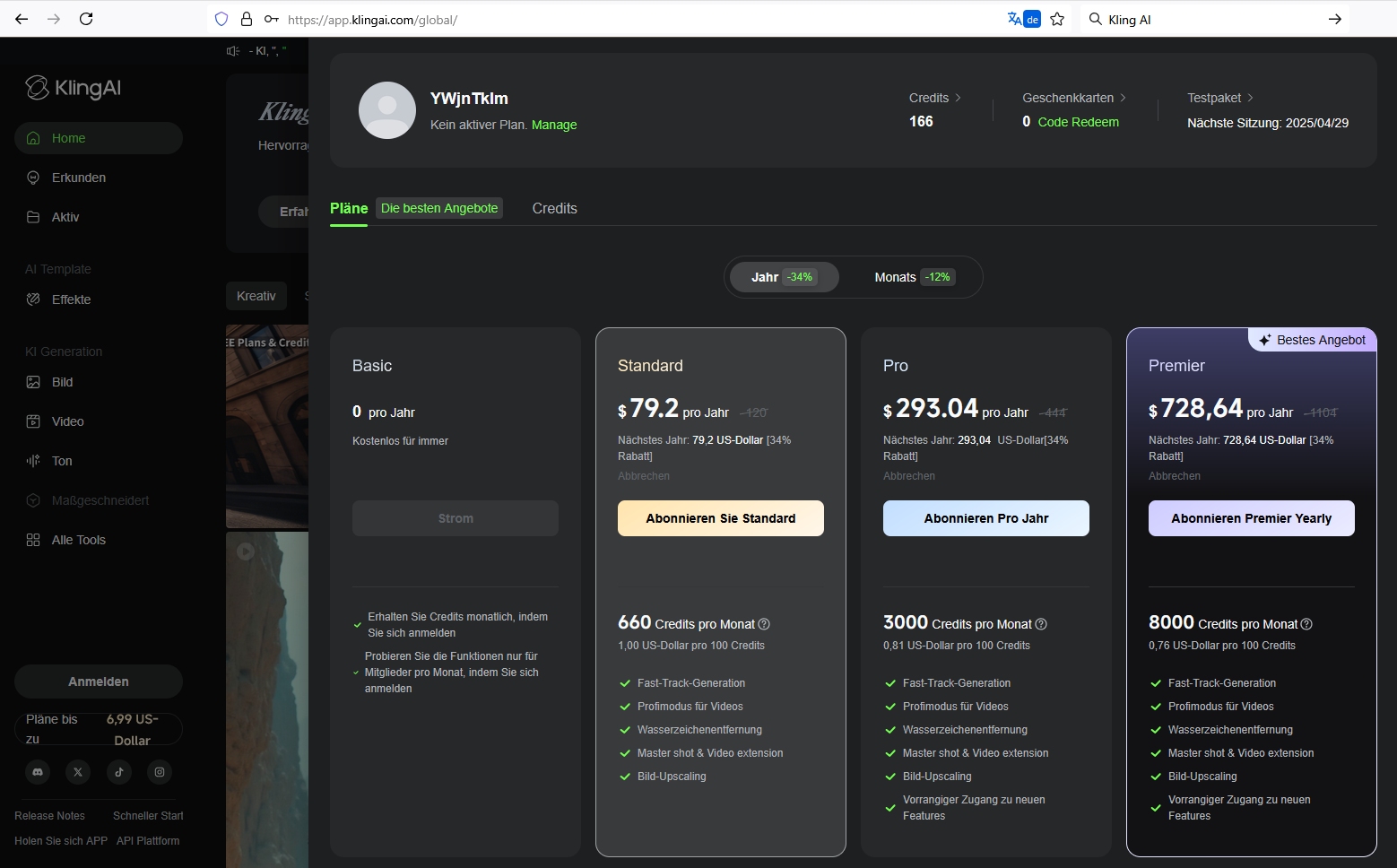Expand the Credits balance details
This screenshot has width=1397, height=868.
pos(935,98)
